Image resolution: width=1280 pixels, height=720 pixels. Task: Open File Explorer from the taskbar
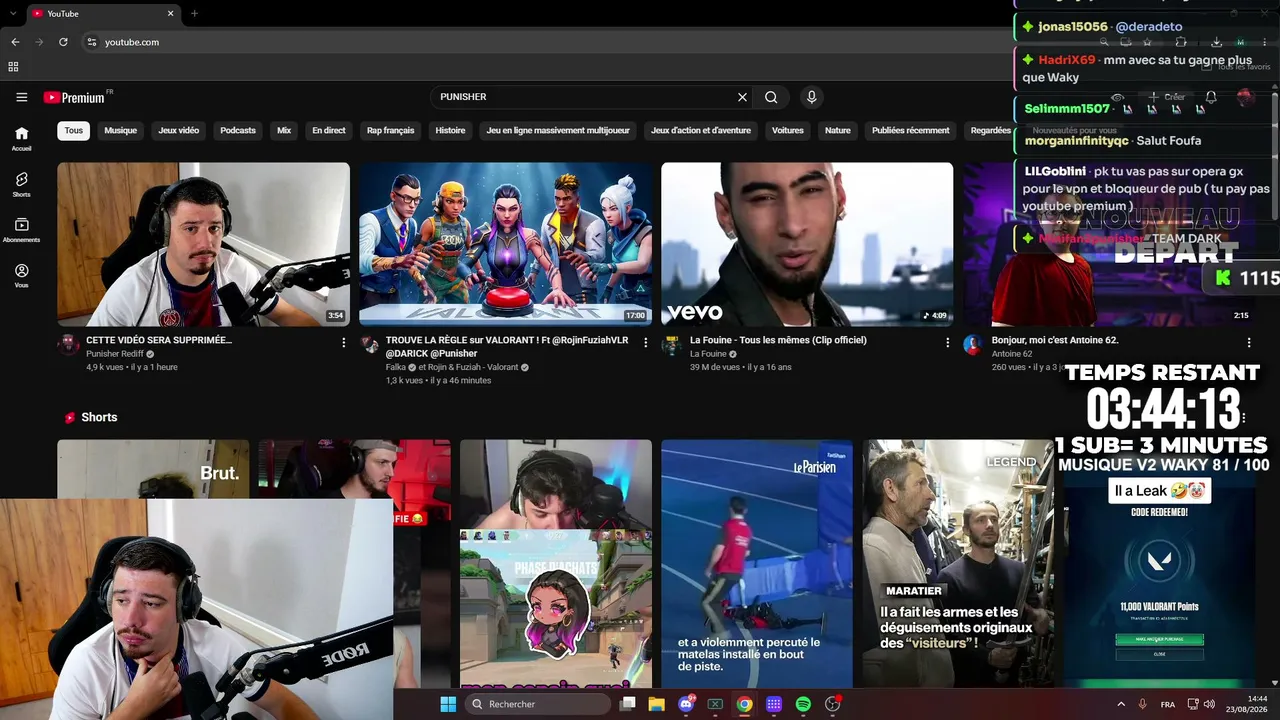click(x=656, y=704)
